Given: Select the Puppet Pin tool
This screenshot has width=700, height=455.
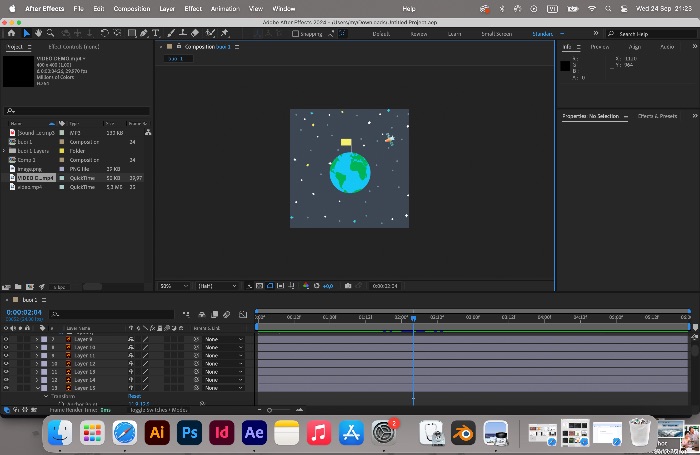Looking at the screenshot, I should click(225, 33).
